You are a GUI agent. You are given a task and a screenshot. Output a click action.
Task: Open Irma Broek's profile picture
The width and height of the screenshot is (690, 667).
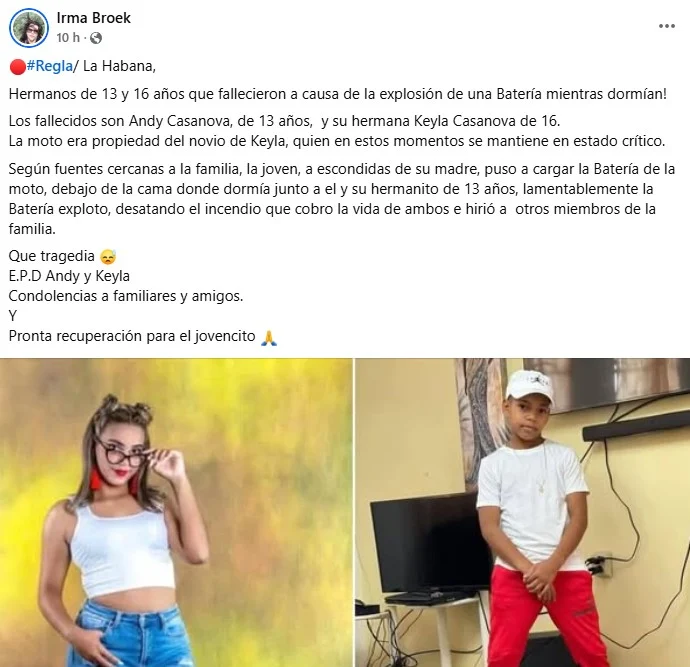[x=29, y=28]
